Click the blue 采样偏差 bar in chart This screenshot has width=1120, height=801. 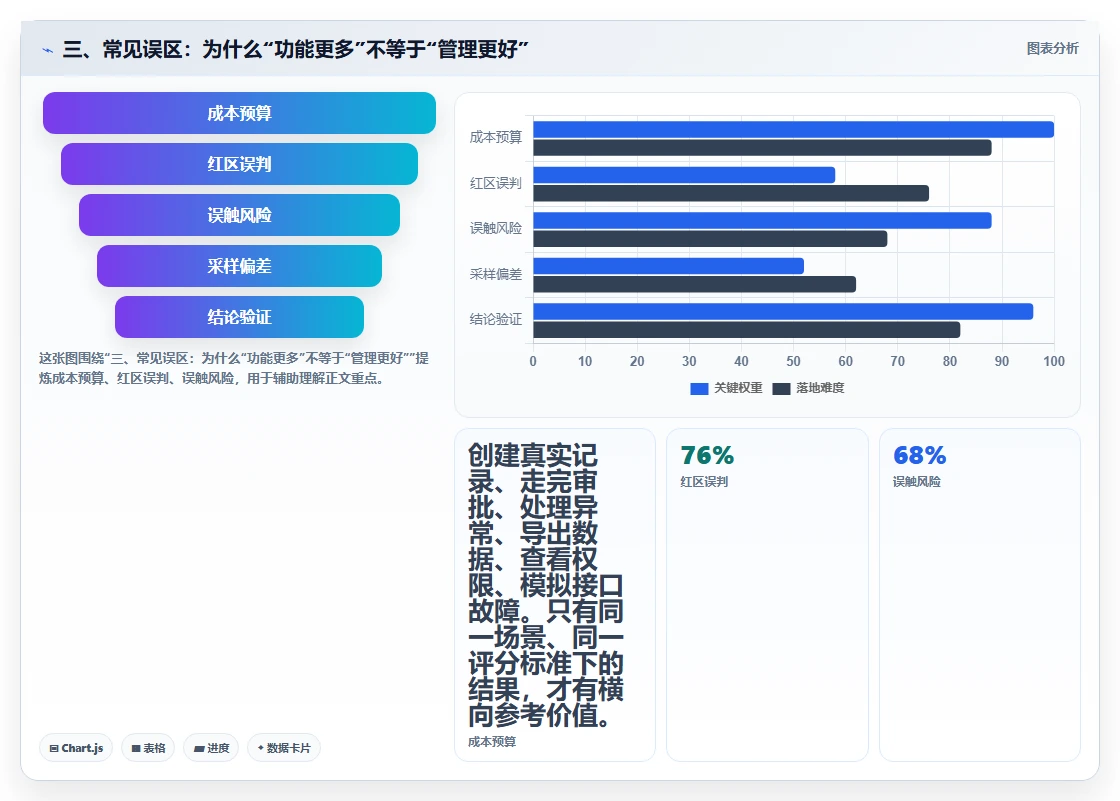669,266
